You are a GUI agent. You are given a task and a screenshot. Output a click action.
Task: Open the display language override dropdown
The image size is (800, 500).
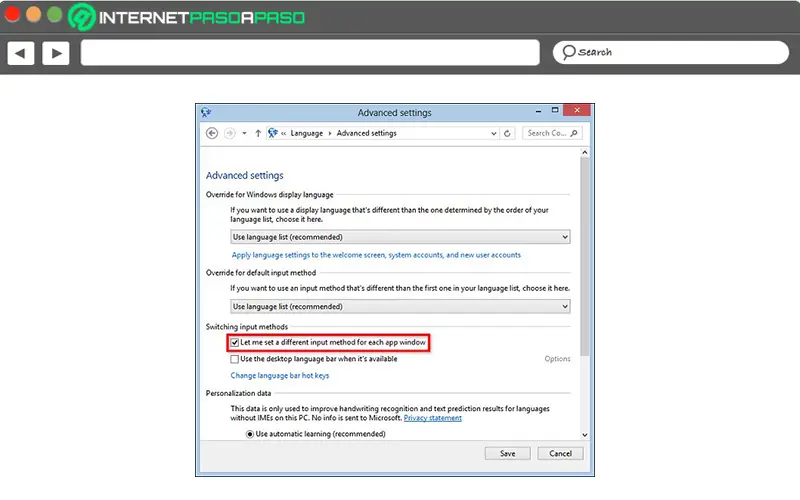(400, 237)
